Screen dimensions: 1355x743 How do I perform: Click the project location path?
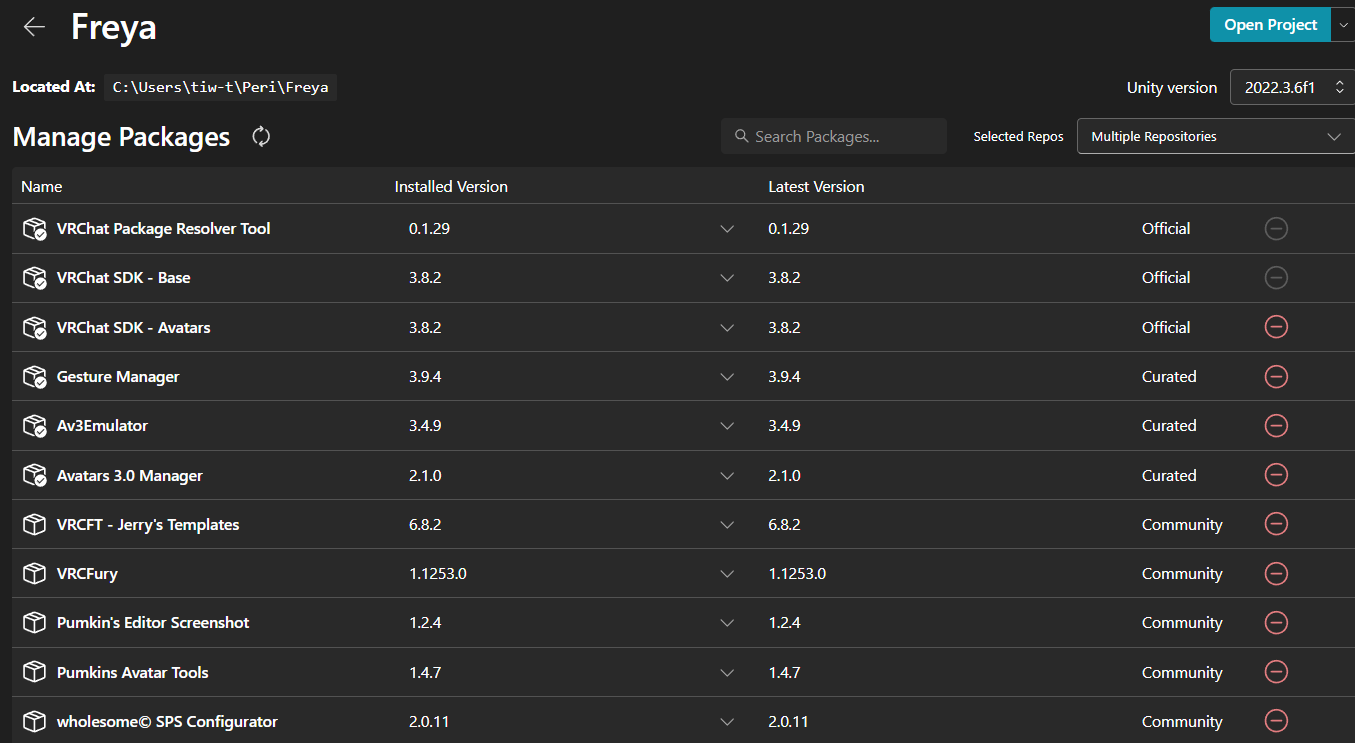pyautogui.click(x=220, y=88)
